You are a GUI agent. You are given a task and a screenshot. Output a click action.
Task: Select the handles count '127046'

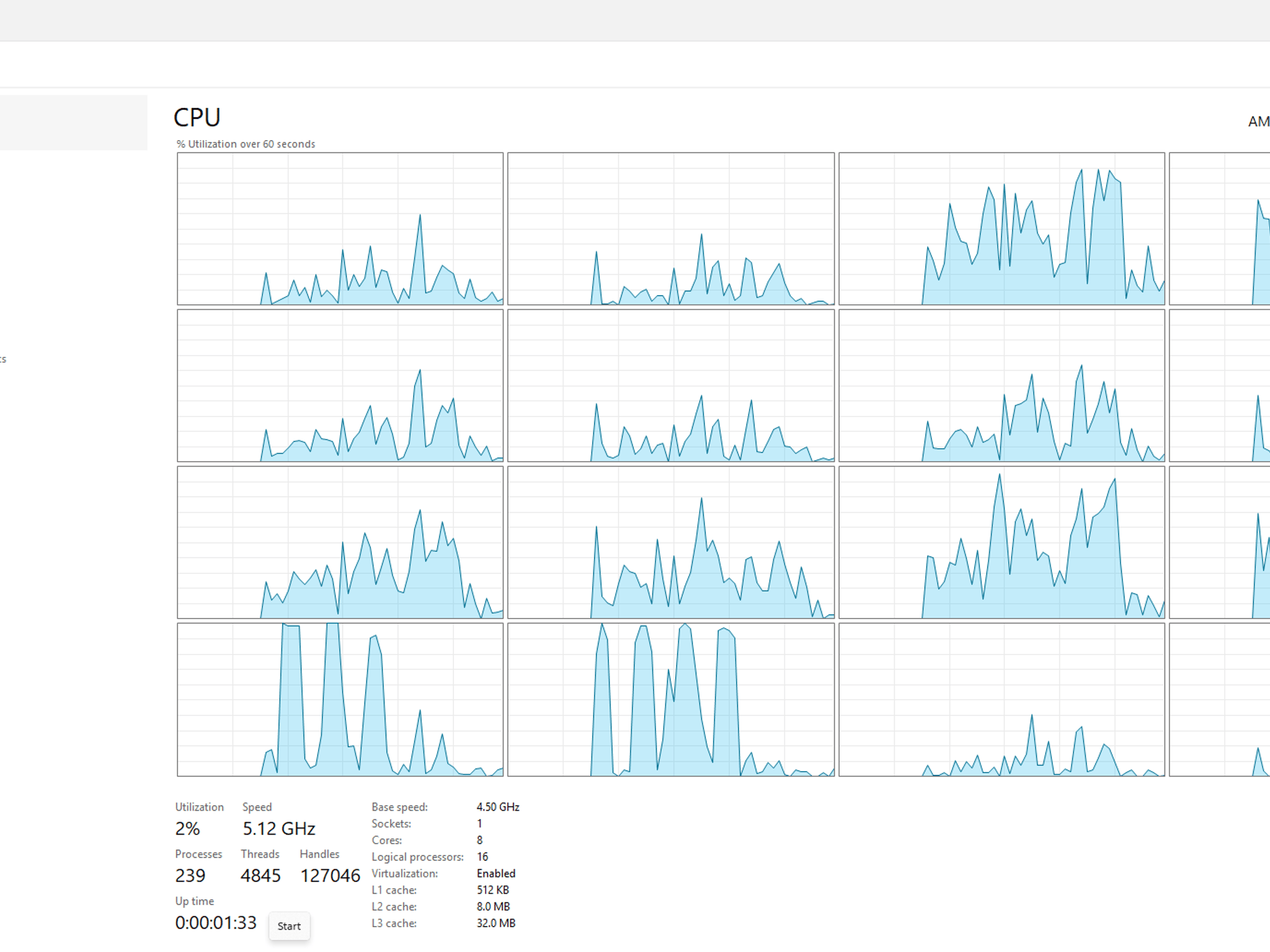[330, 876]
